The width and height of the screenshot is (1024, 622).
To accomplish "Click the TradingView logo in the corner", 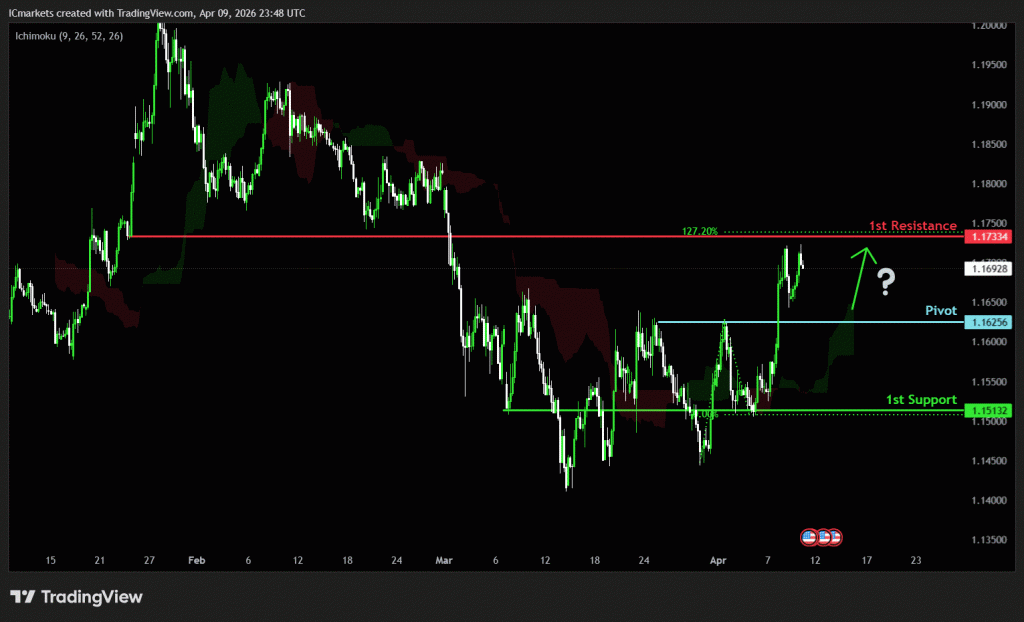I will tap(76, 597).
